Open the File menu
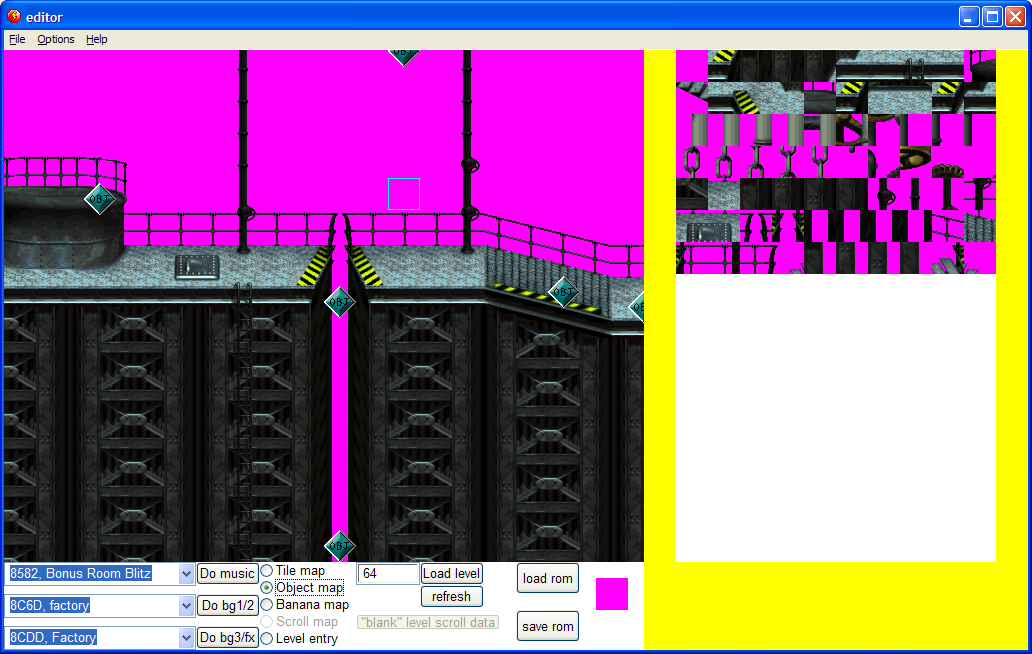The width and height of the screenshot is (1032, 654). (16, 39)
